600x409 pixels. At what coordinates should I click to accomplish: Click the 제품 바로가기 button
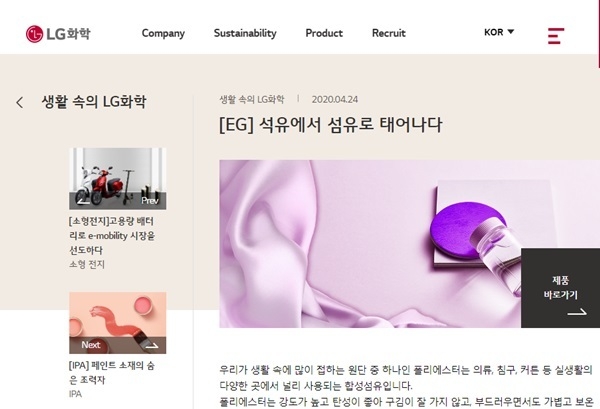click(x=560, y=288)
